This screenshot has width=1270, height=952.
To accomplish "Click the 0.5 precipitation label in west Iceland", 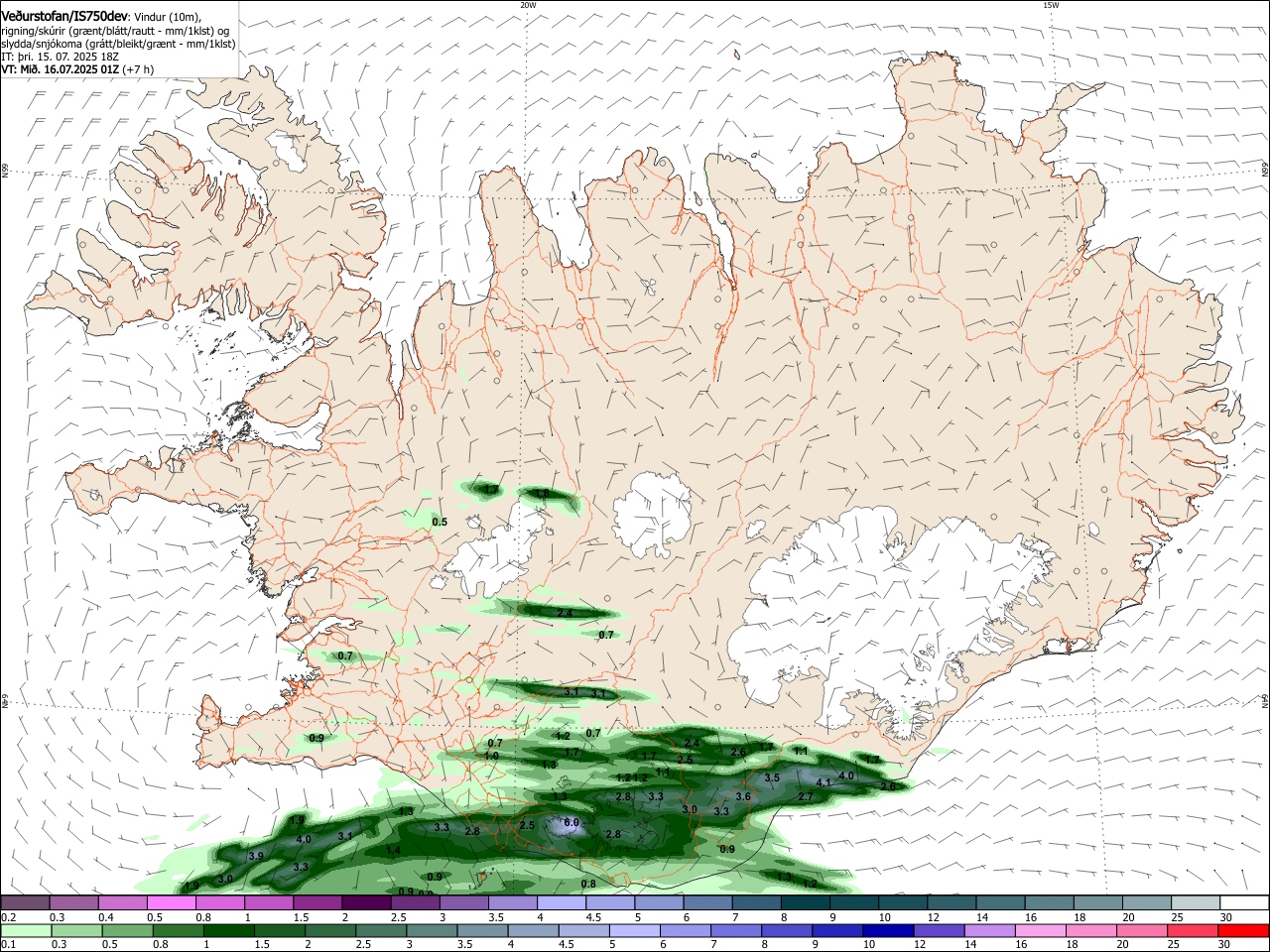I will (x=440, y=522).
